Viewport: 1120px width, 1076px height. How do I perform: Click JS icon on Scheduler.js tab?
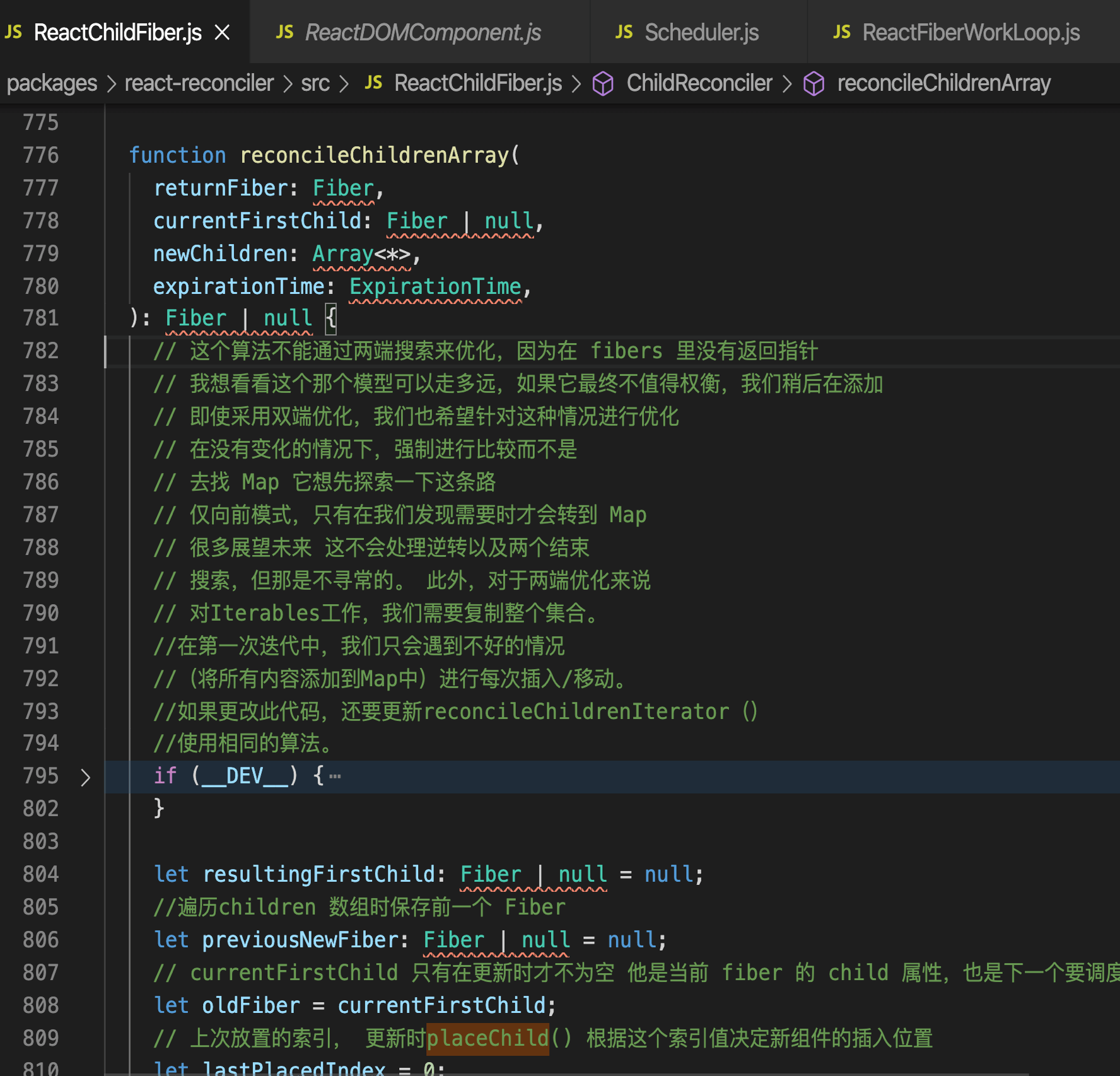pos(624,32)
